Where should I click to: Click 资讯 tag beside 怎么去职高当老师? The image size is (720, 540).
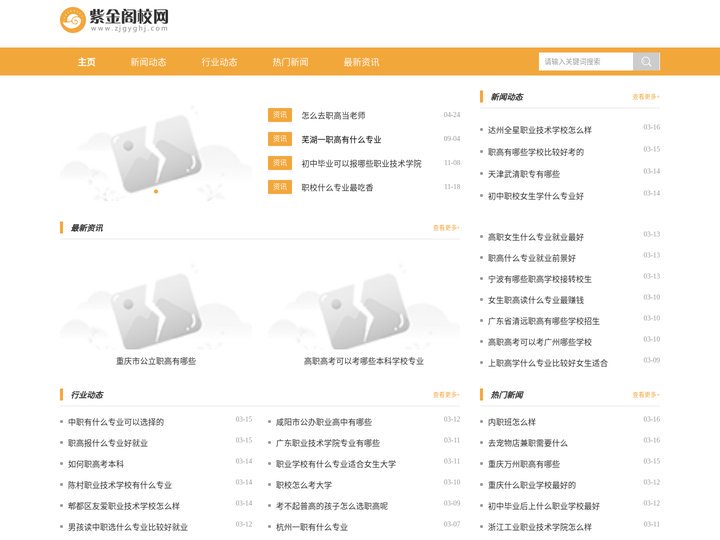pyautogui.click(x=280, y=115)
